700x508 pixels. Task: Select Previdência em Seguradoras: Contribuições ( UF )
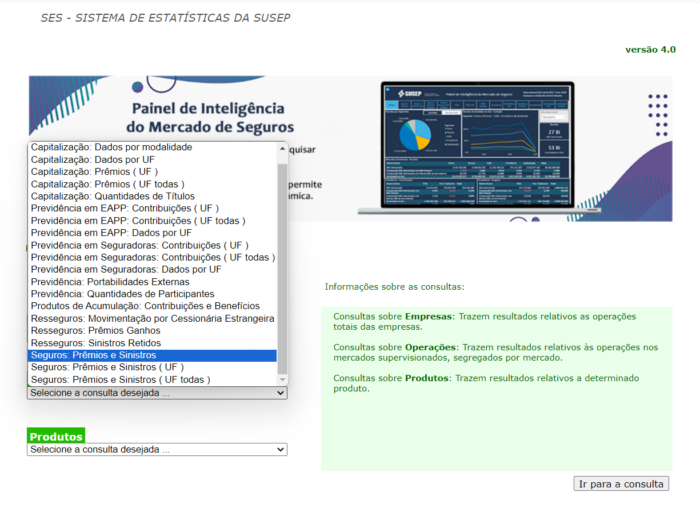point(152,246)
